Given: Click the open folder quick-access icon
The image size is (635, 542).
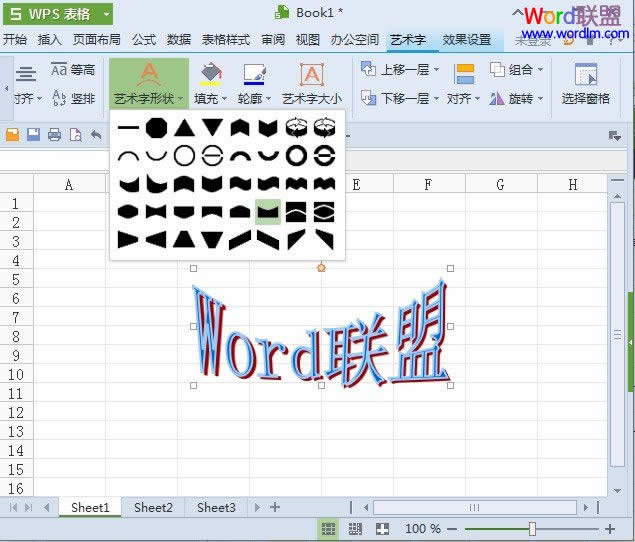Looking at the screenshot, I should 13,135.
